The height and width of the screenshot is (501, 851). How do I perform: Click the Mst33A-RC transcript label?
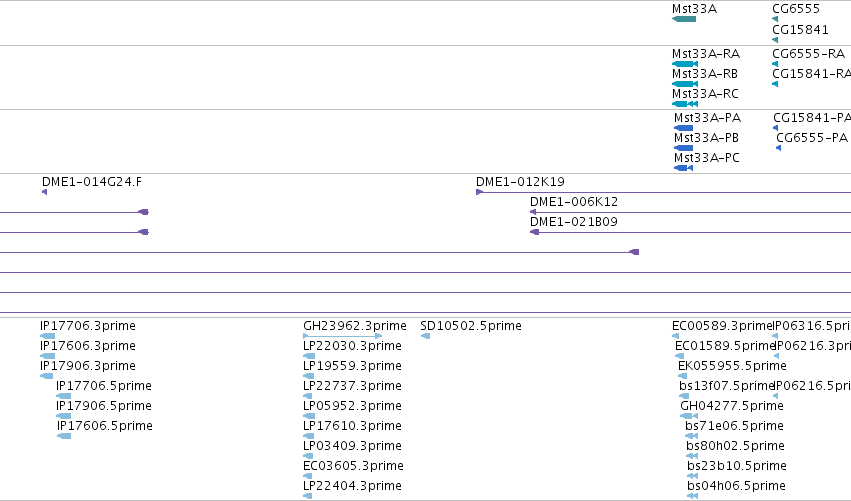pyautogui.click(x=705, y=94)
